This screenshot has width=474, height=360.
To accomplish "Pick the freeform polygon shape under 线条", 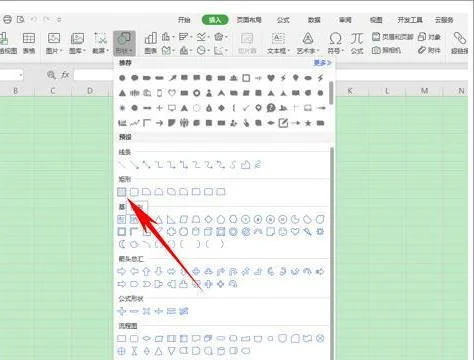I will pyautogui.click(x=245, y=164).
